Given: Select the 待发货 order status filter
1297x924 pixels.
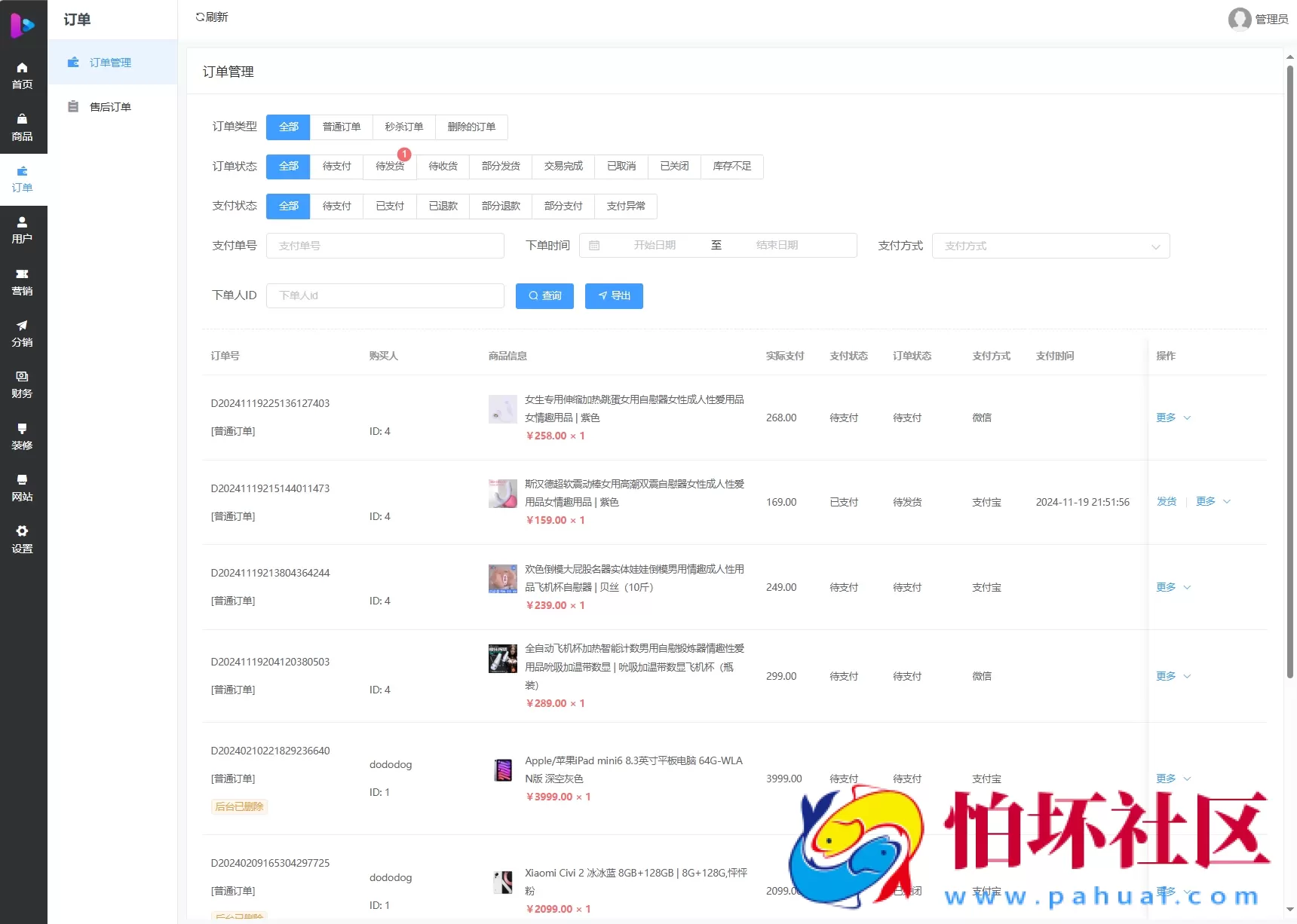Looking at the screenshot, I should 389,167.
